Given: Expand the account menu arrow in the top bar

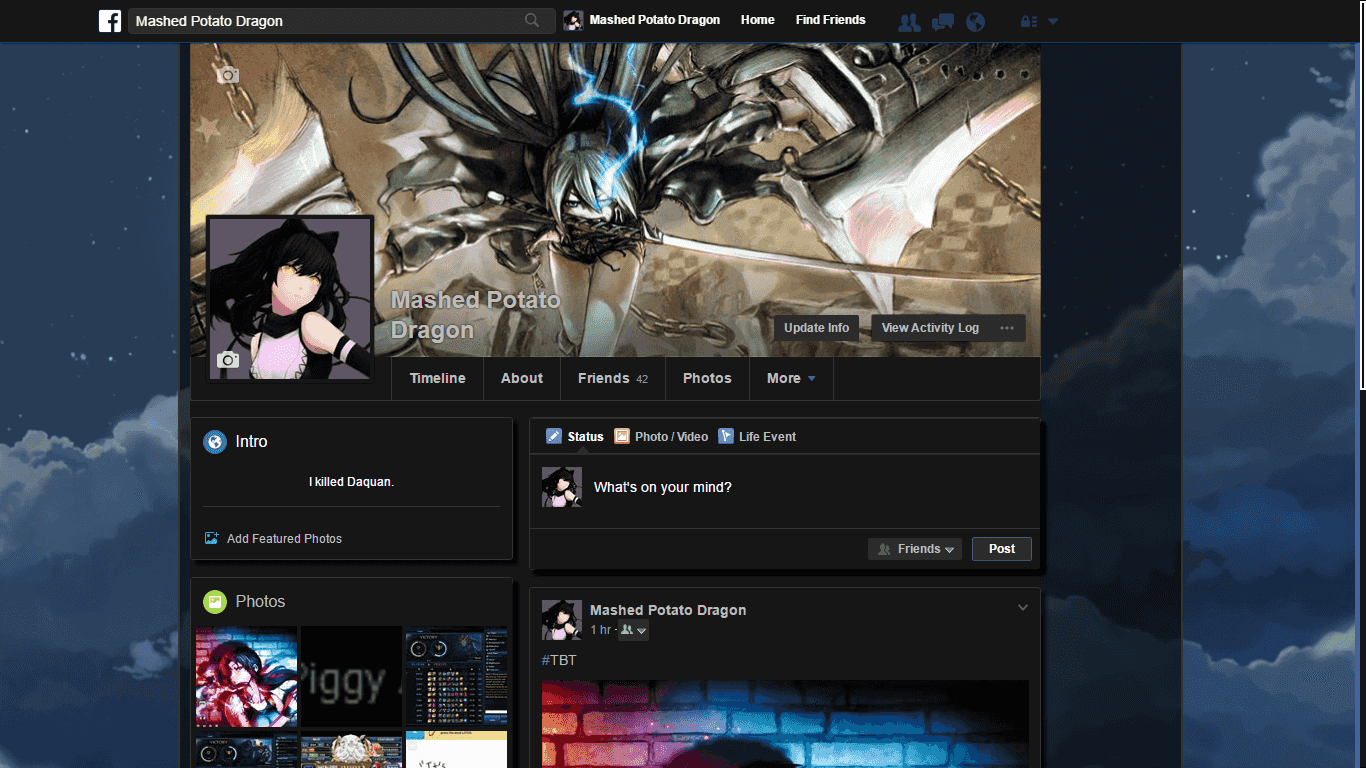Looking at the screenshot, I should click(1053, 21).
